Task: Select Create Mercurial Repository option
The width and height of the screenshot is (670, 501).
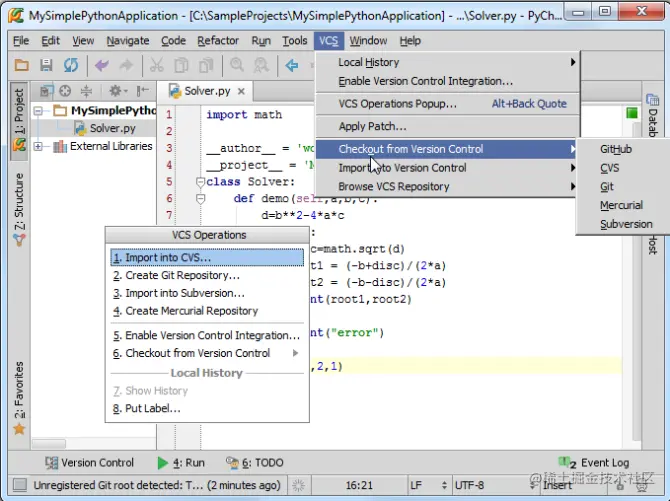Action: pyautogui.click(x=207, y=311)
